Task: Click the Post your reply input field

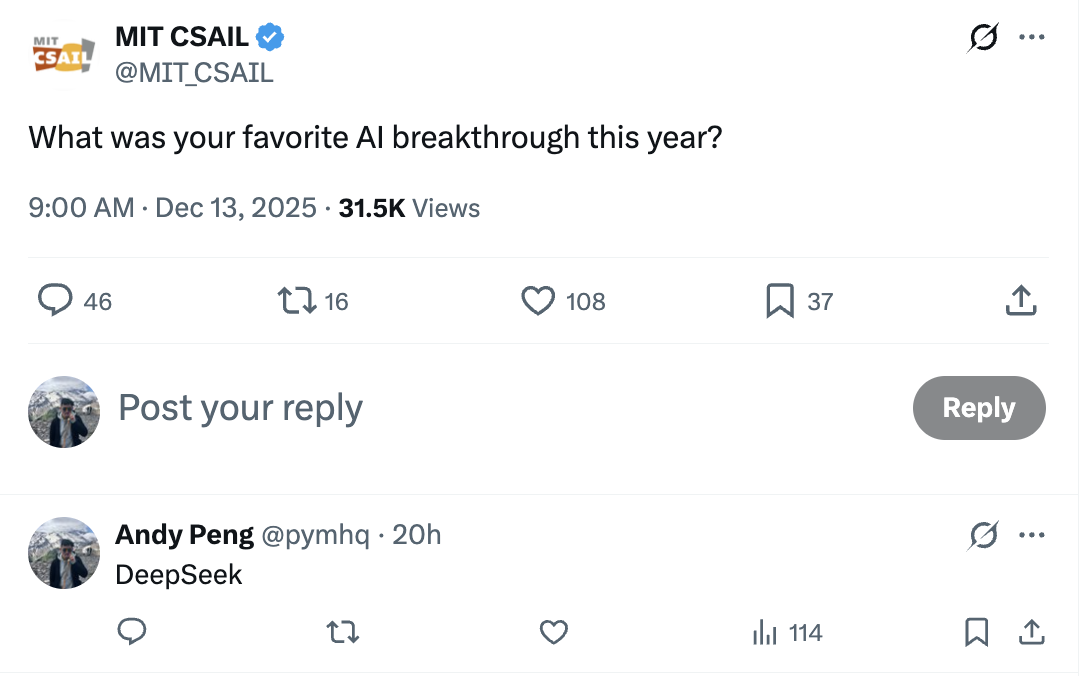Action: (x=240, y=408)
